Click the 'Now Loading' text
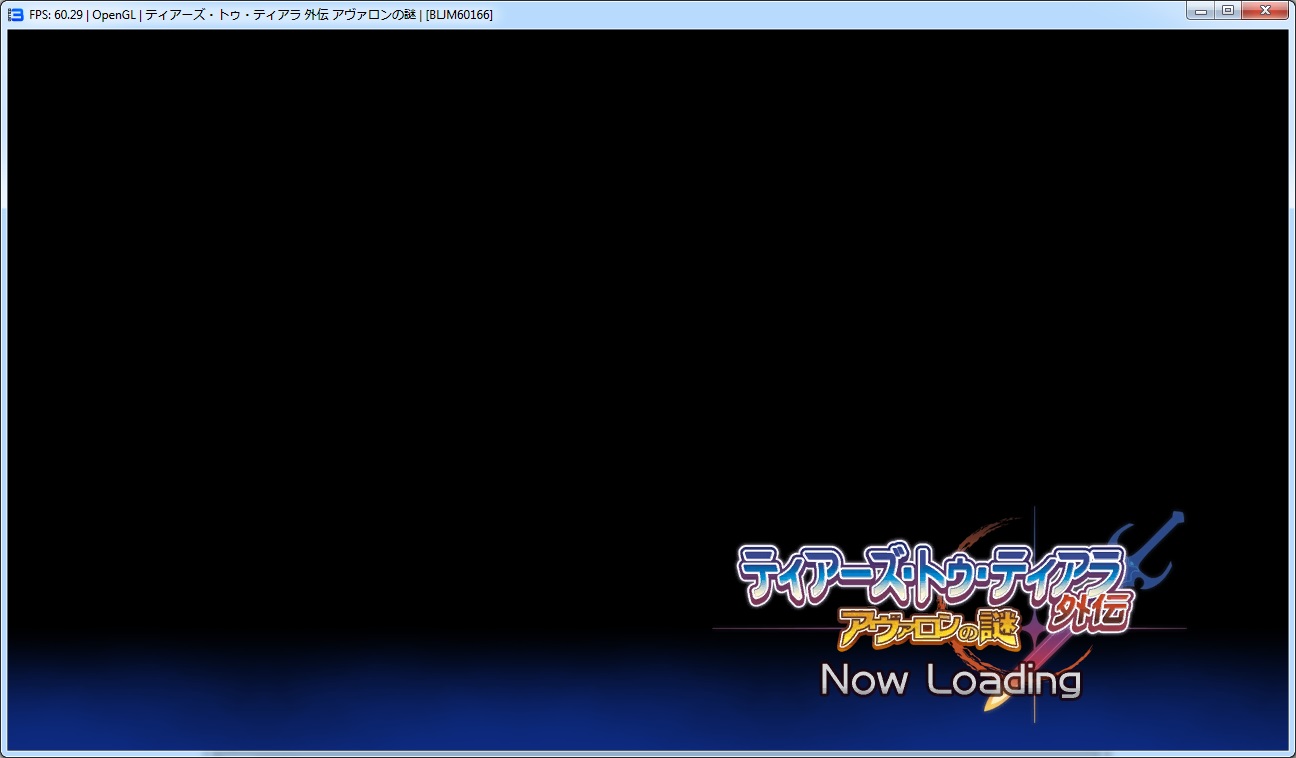The width and height of the screenshot is (1296, 758). 951,680
